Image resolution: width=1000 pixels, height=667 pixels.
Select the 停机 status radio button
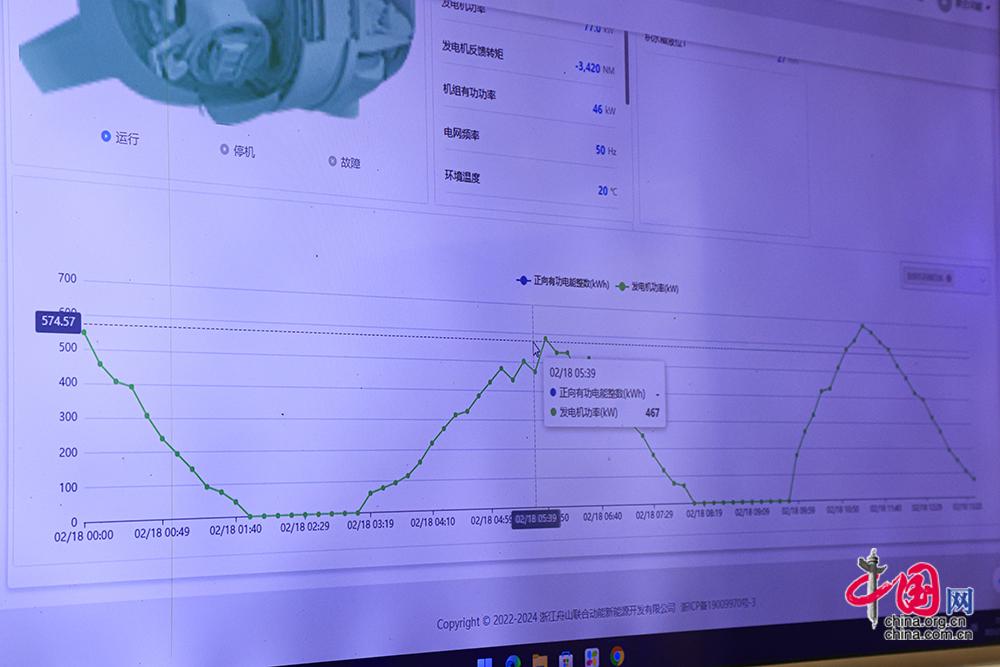tap(224, 150)
